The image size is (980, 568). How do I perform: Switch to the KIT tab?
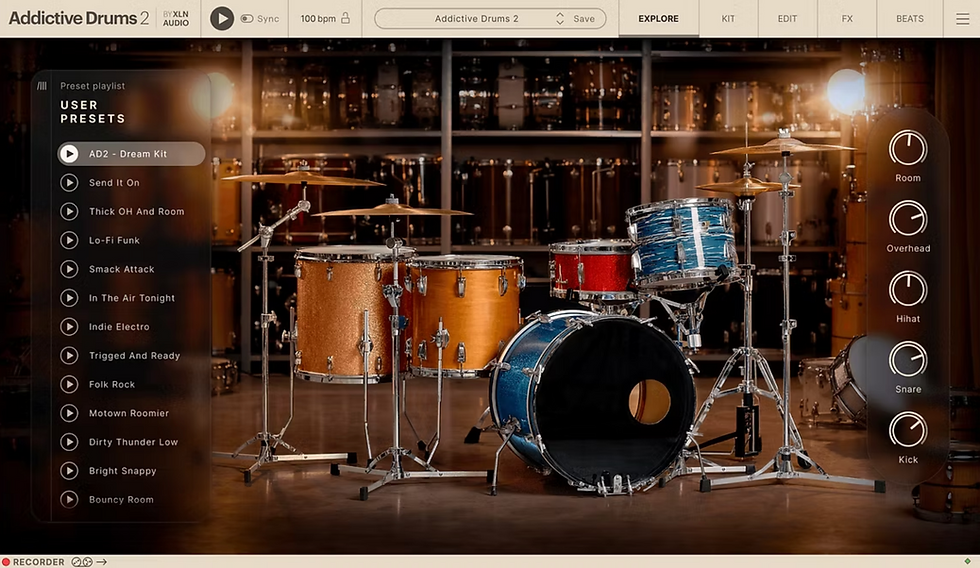coord(728,19)
